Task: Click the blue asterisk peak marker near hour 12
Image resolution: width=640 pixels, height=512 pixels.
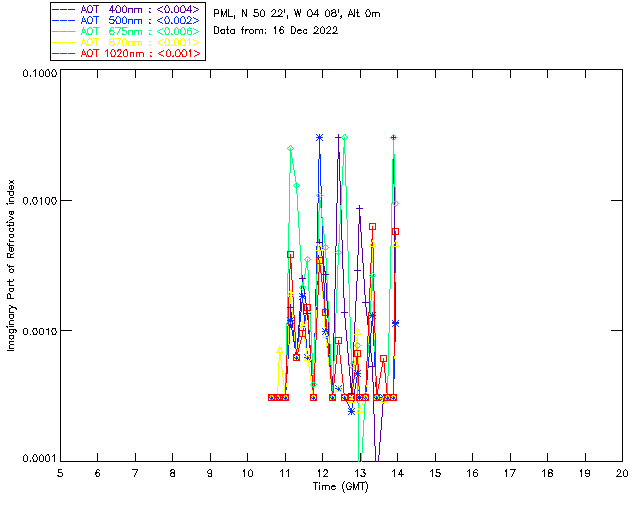Action: point(320,138)
